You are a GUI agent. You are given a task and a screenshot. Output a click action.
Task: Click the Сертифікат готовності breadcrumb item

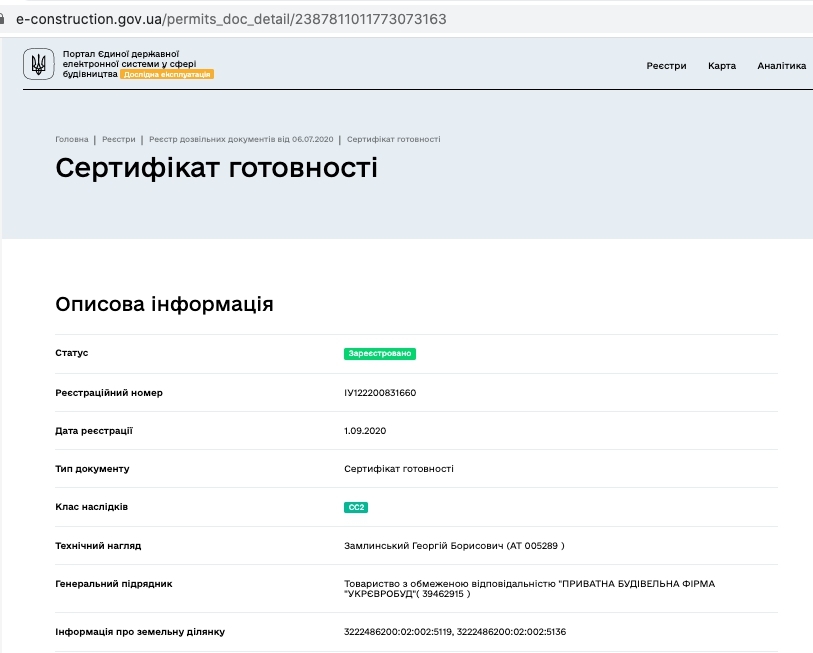click(x=394, y=139)
